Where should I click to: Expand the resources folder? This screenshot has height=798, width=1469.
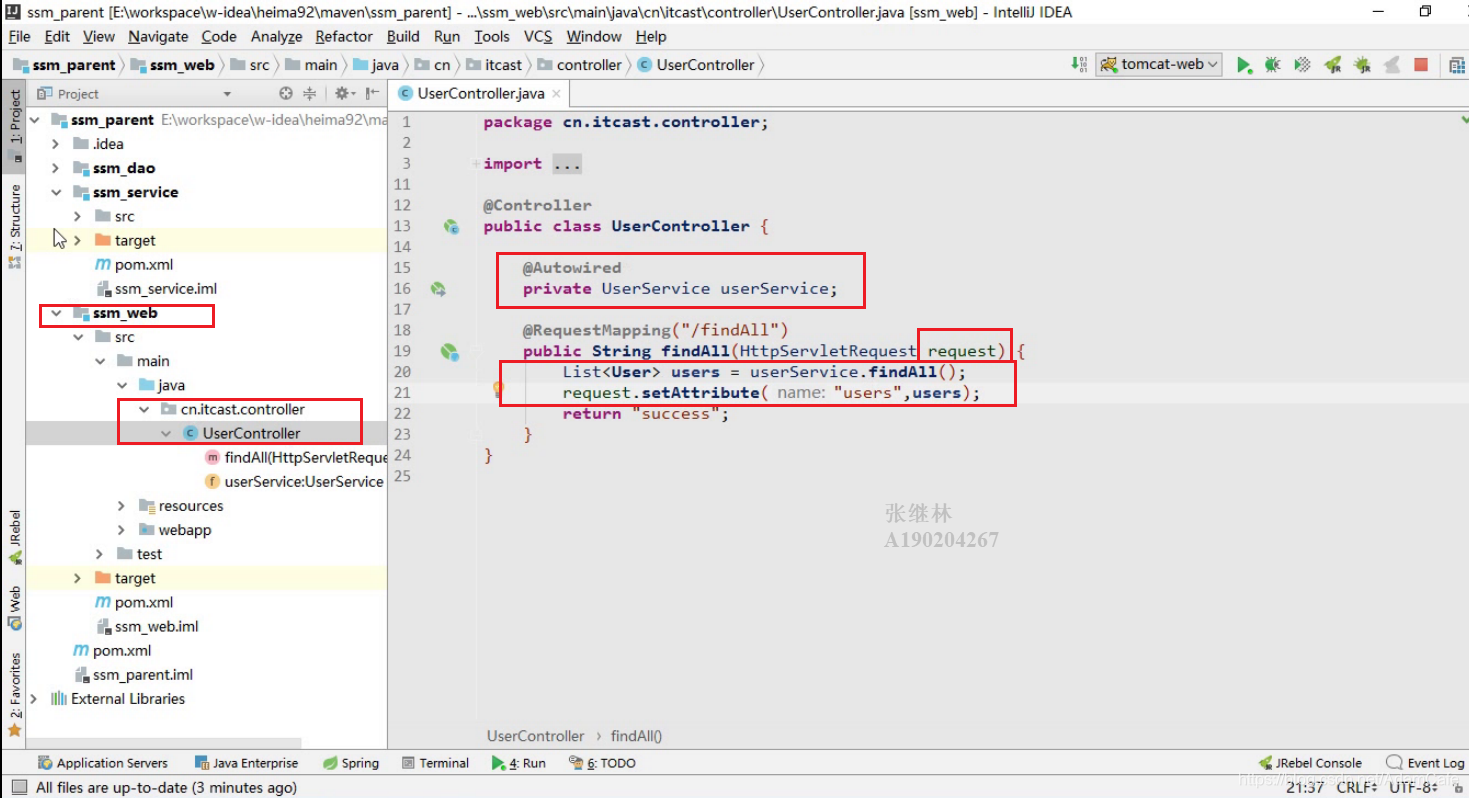[x=122, y=506]
